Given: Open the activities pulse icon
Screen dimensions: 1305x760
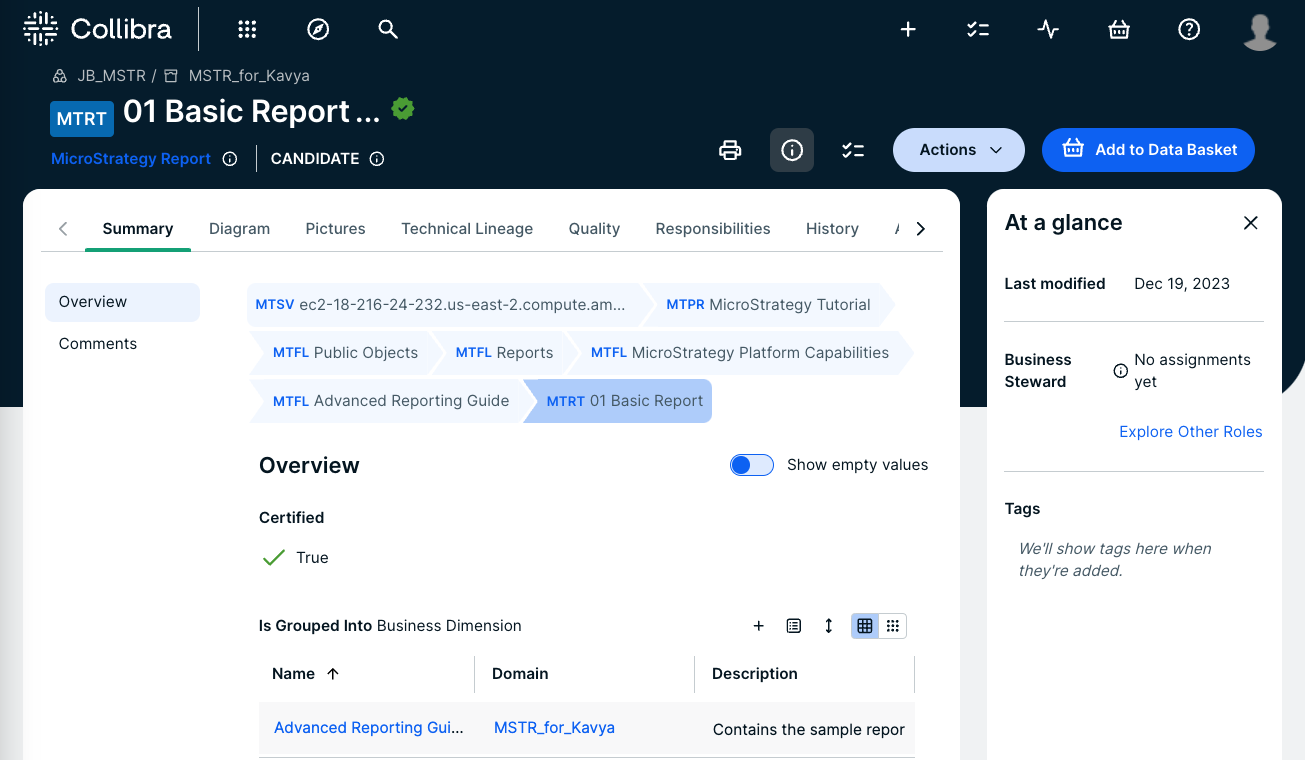Looking at the screenshot, I should point(1048,30).
